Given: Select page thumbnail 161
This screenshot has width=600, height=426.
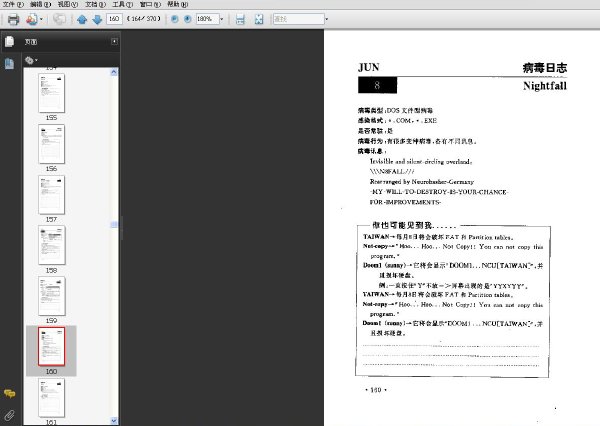Looking at the screenshot, I should tap(52, 398).
